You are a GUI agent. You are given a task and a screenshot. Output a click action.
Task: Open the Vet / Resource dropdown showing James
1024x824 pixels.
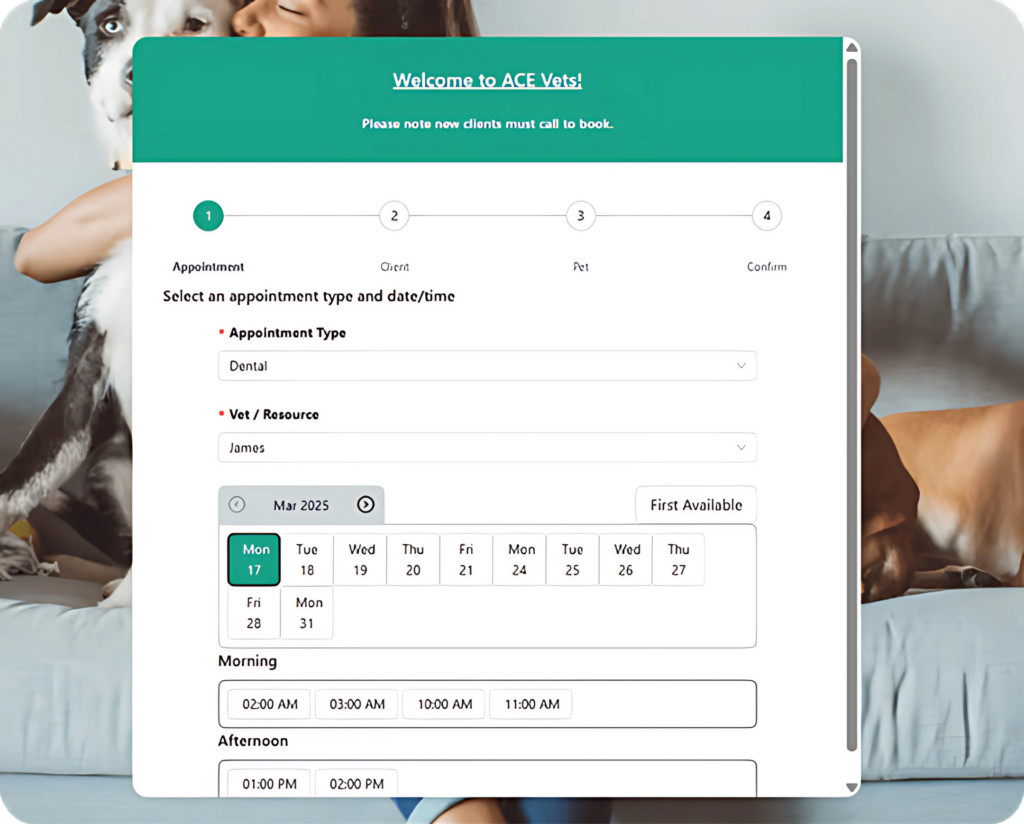click(x=487, y=447)
